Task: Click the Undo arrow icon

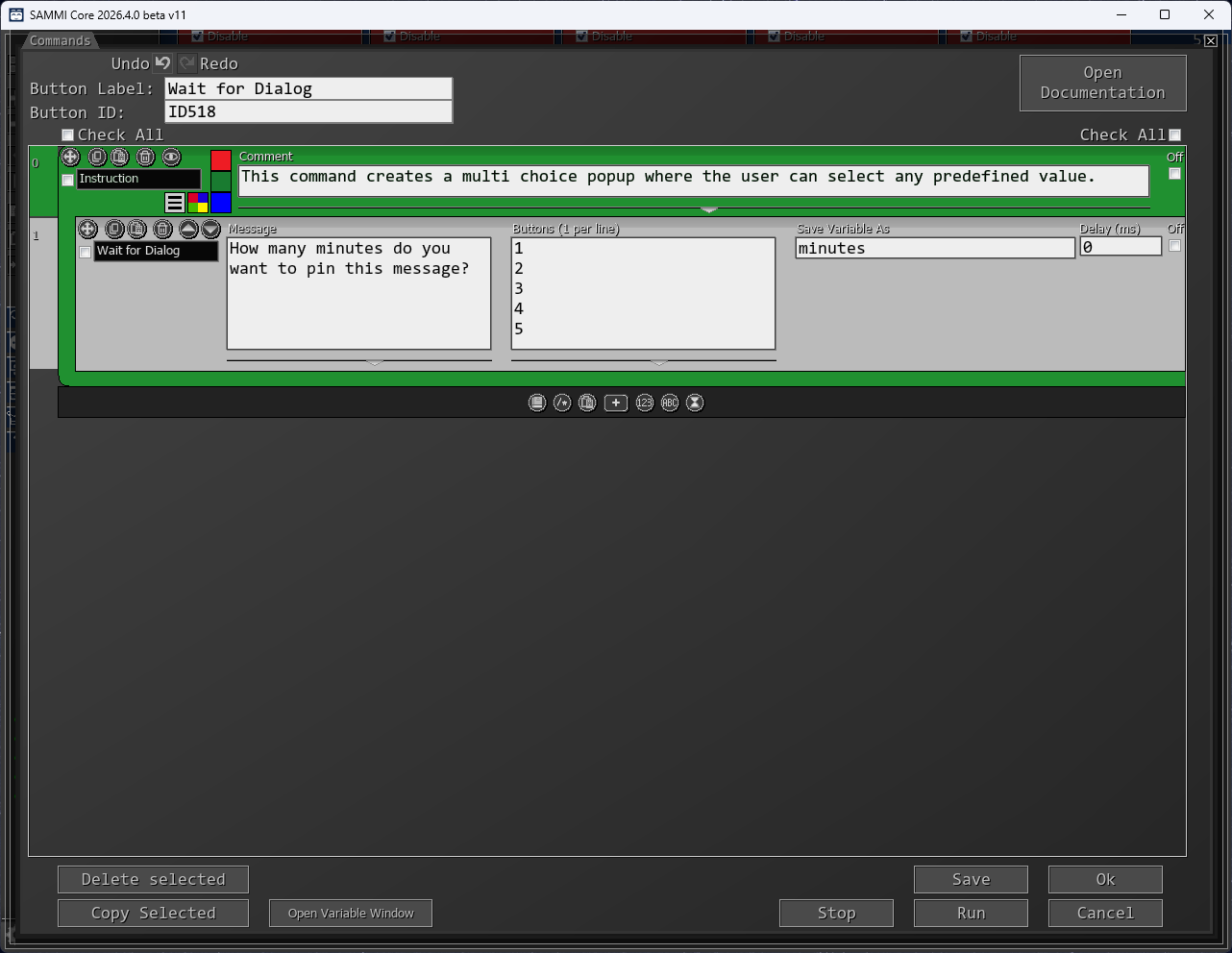Action: [x=162, y=63]
